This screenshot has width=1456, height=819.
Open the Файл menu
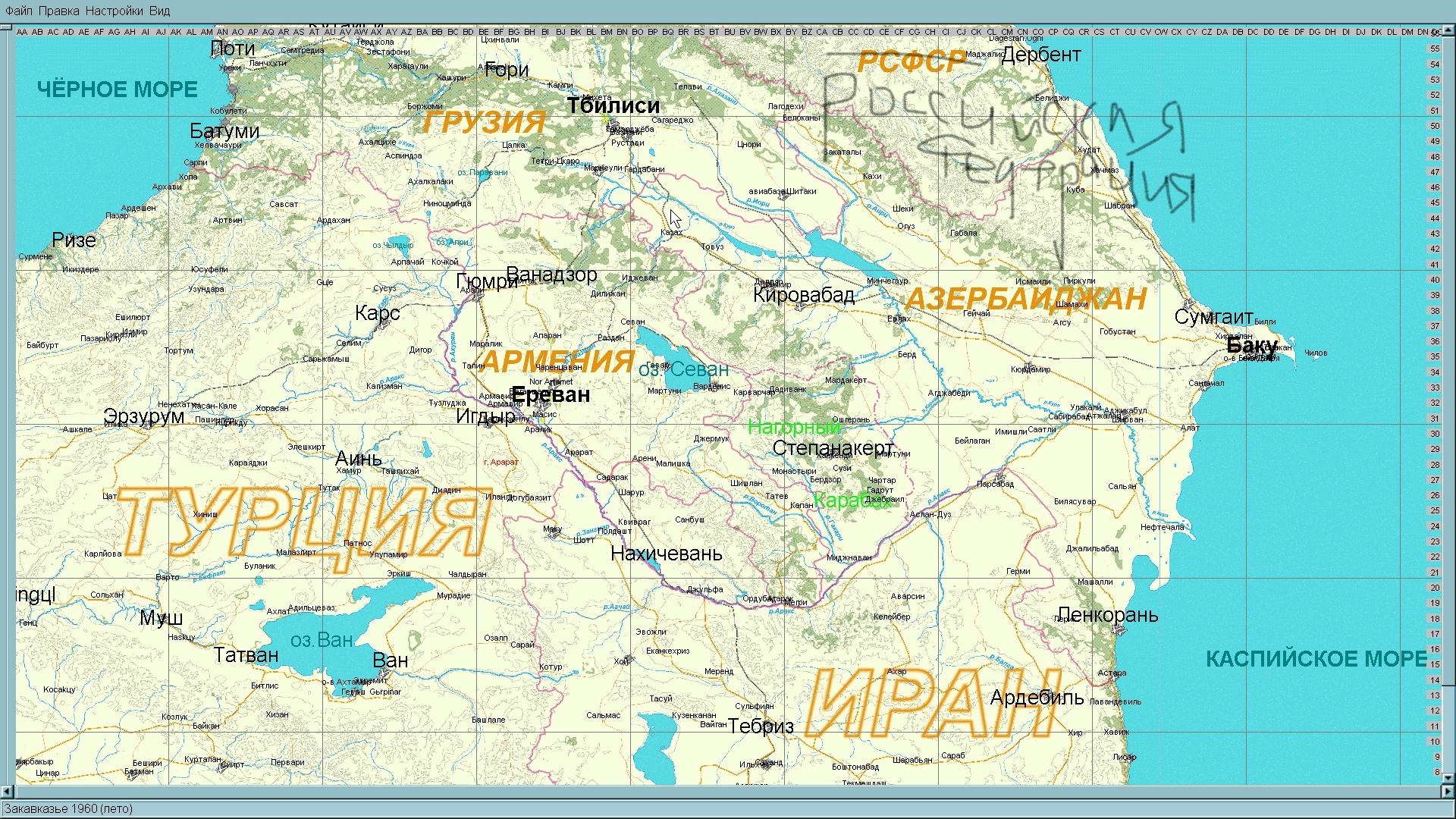coord(19,11)
